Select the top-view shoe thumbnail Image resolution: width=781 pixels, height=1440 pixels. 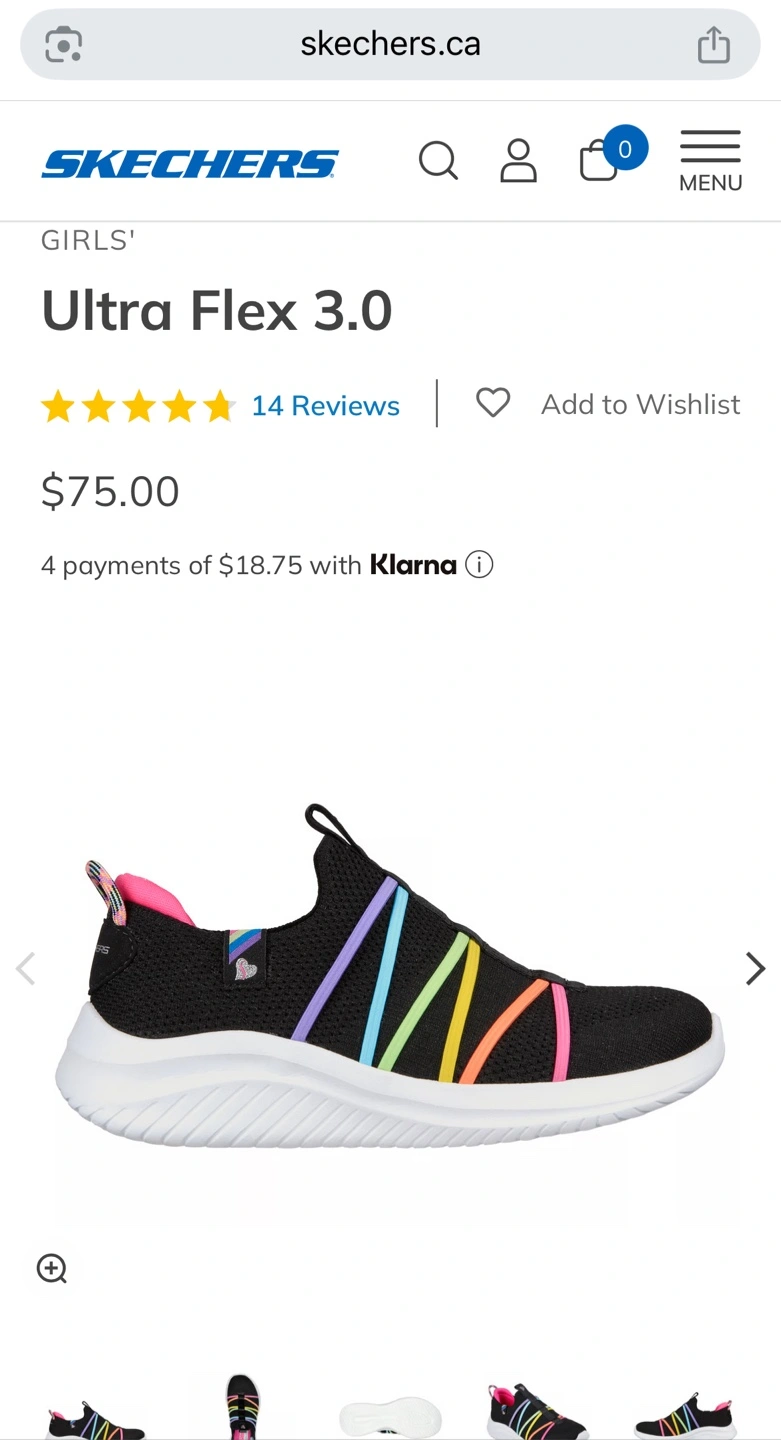tap(243, 1406)
